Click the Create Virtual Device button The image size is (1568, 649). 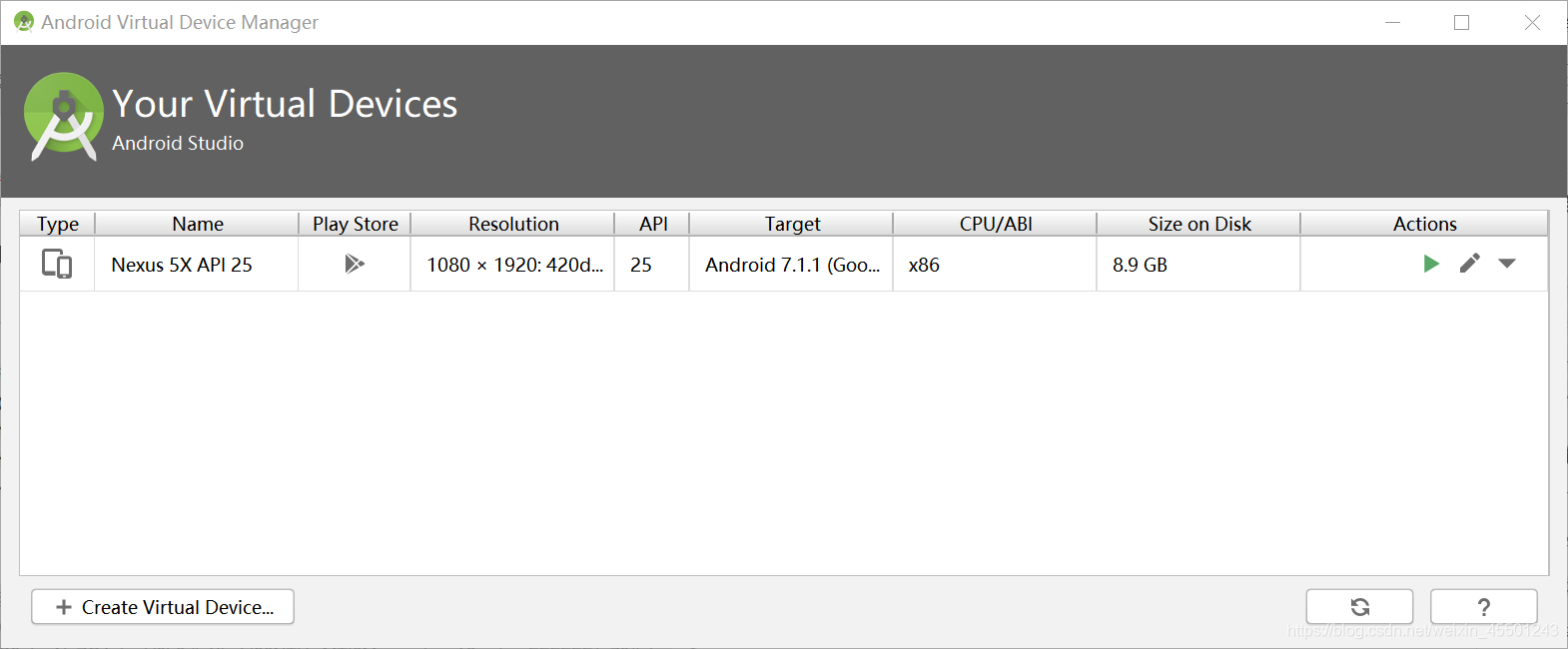pos(163,607)
